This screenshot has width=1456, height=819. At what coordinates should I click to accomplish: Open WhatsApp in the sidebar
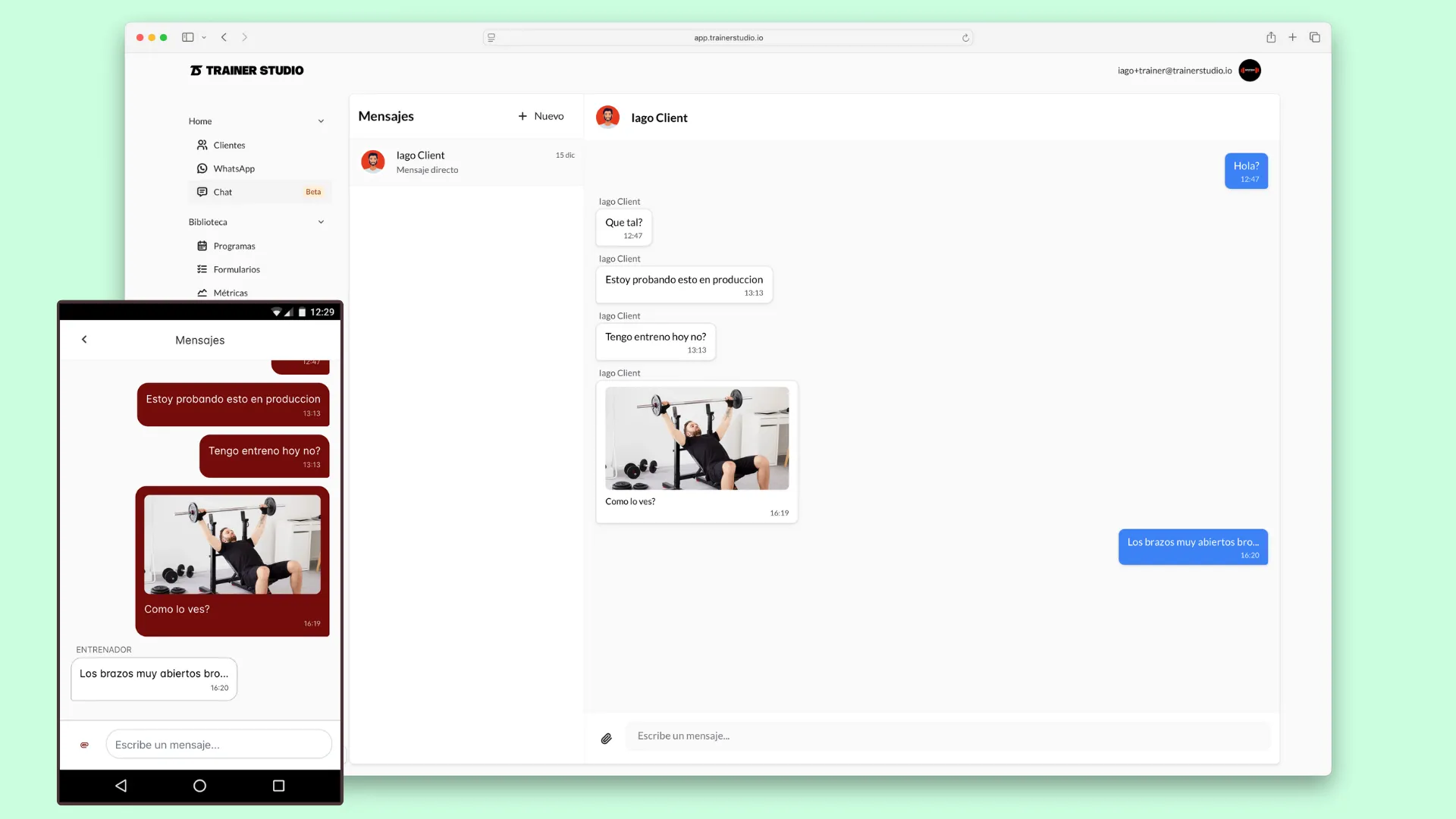pyautogui.click(x=234, y=168)
